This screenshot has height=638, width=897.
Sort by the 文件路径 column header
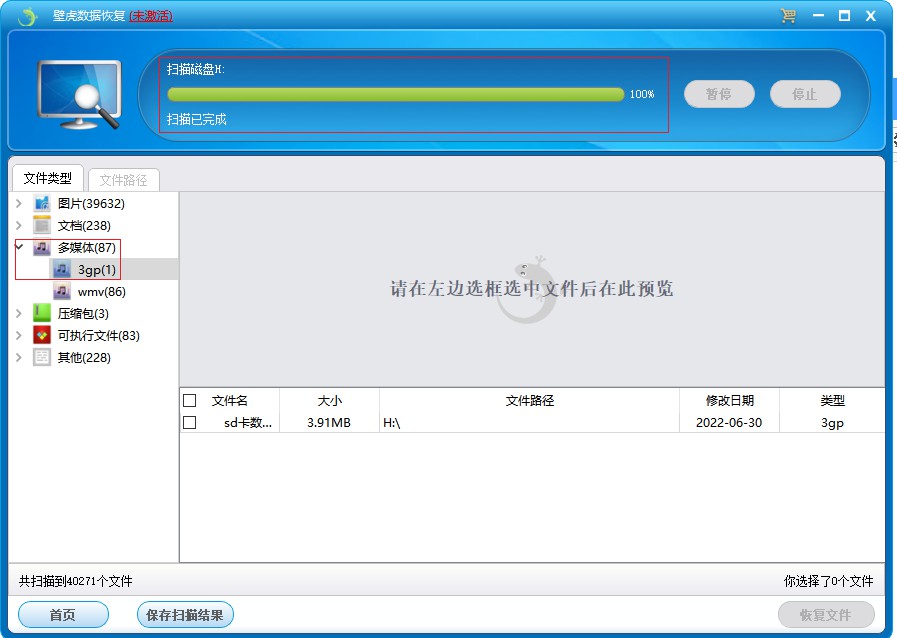530,401
